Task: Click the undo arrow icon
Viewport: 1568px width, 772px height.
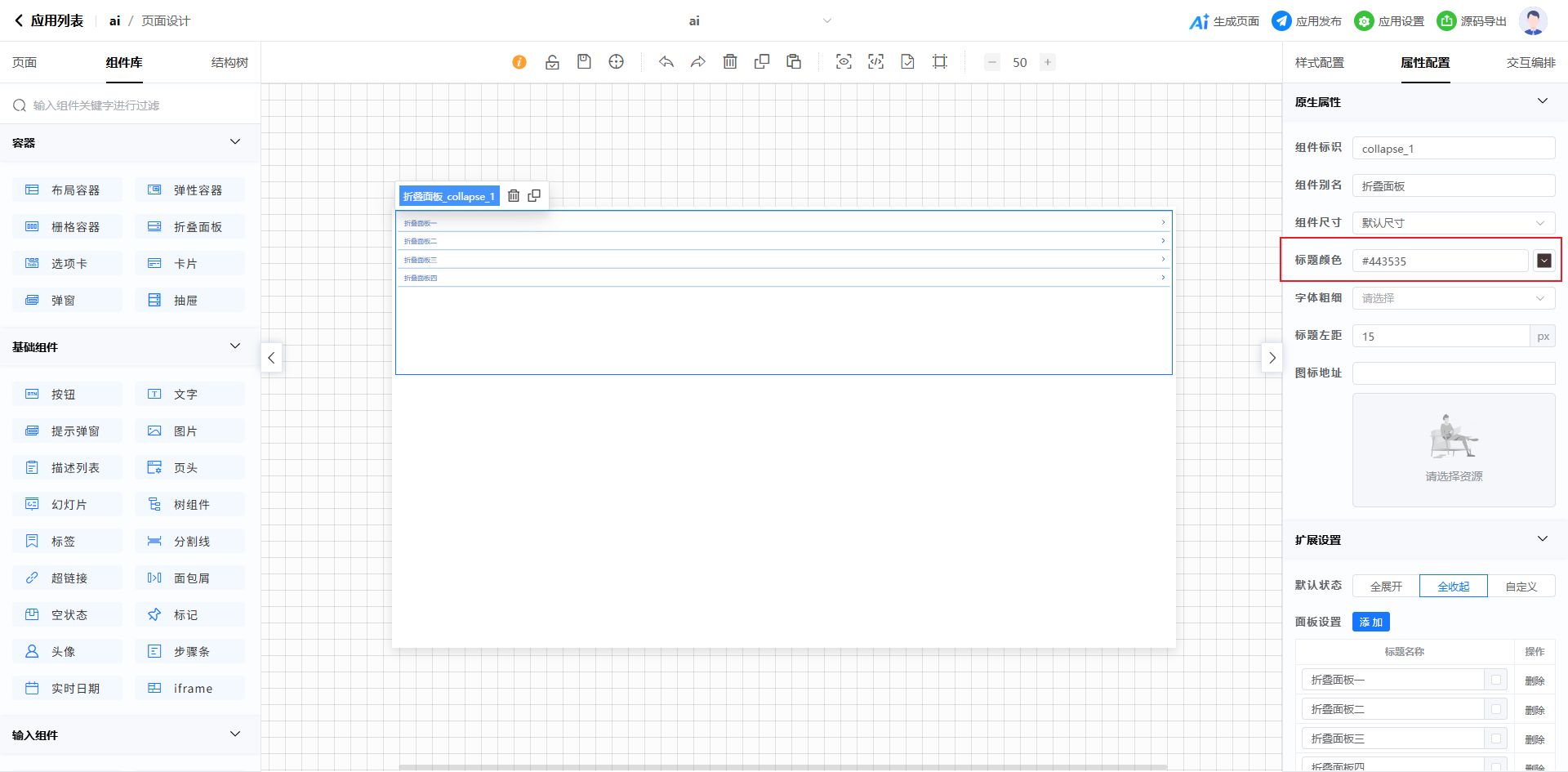Action: (666, 62)
